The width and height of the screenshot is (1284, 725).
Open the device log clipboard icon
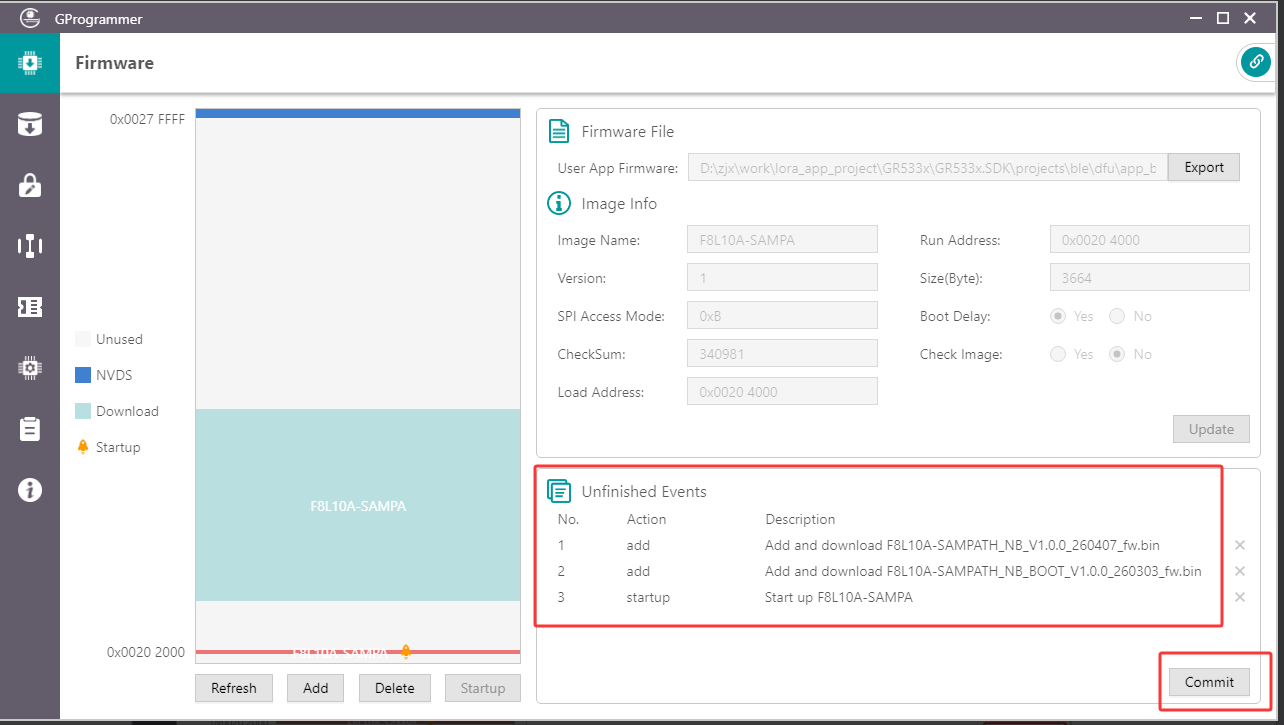30,429
